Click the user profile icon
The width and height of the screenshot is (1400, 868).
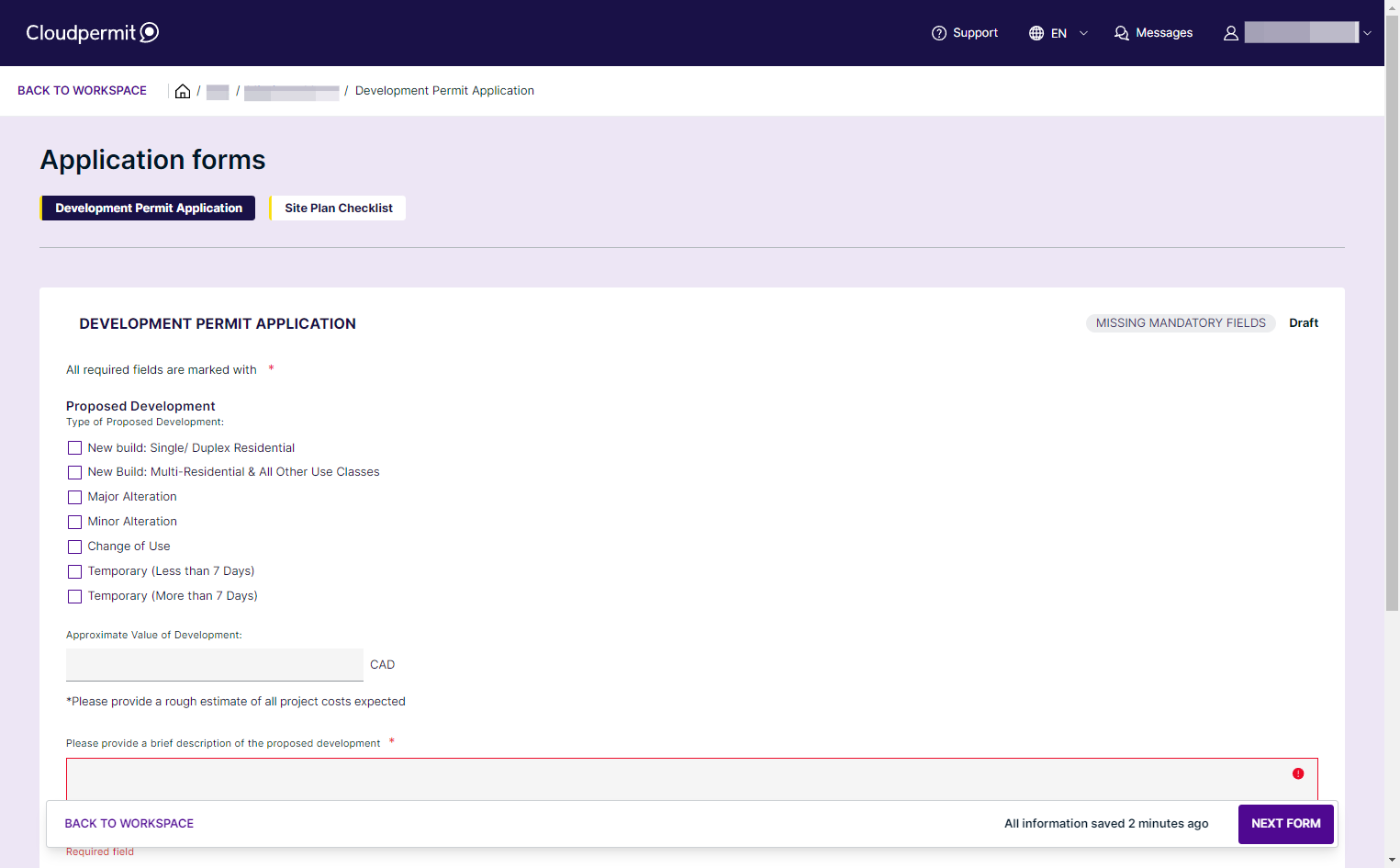pyautogui.click(x=1231, y=33)
